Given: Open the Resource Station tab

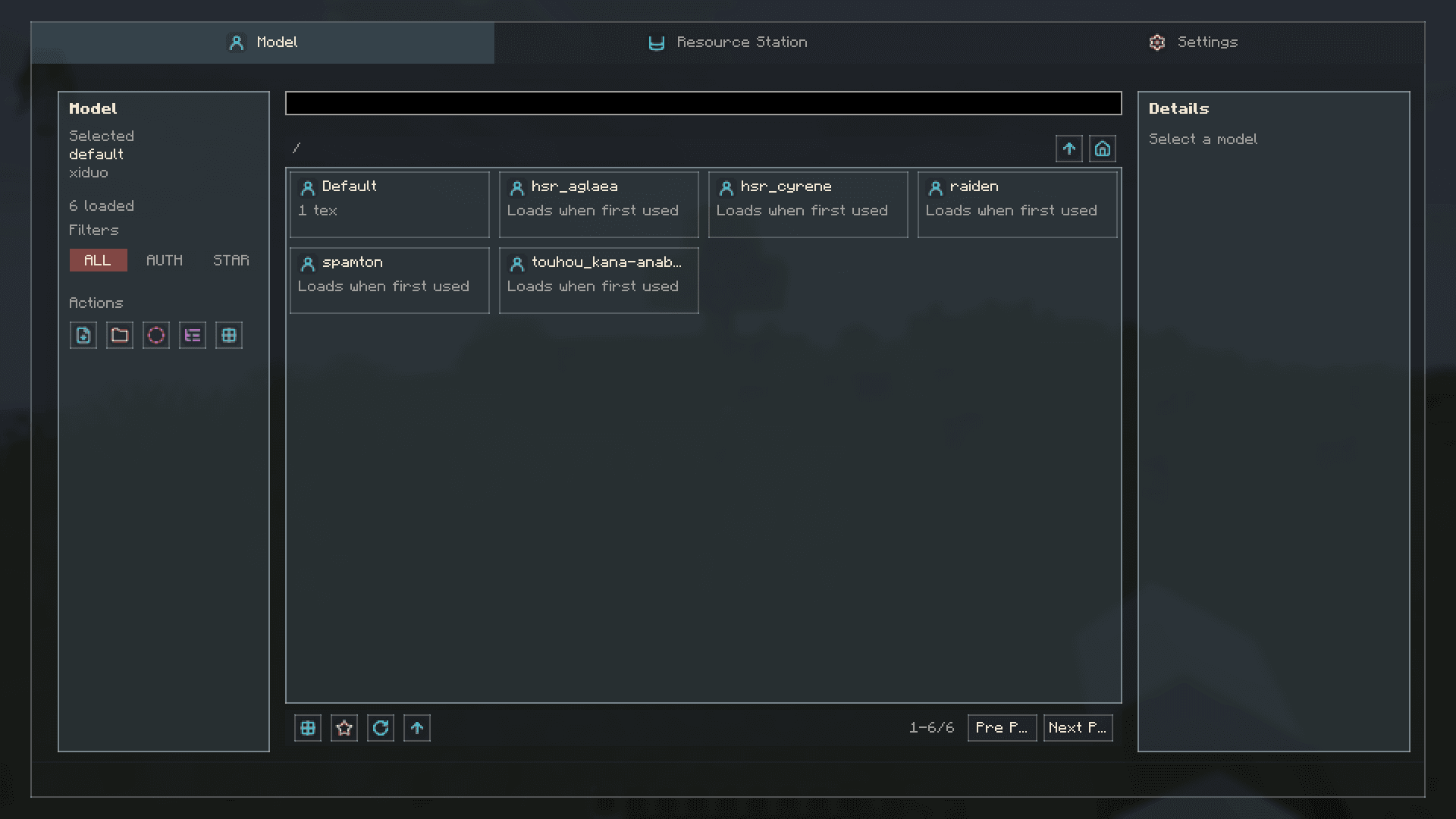Looking at the screenshot, I should tap(728, 42).
